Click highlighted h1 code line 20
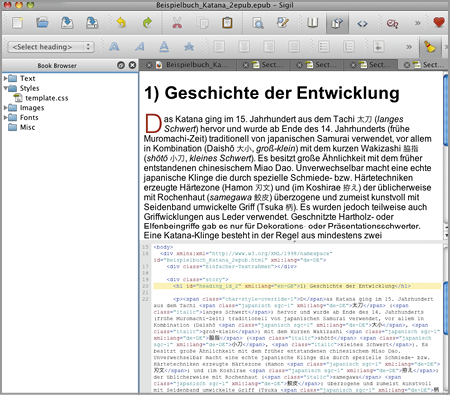 pyautogui.click(x=297, y=286)
